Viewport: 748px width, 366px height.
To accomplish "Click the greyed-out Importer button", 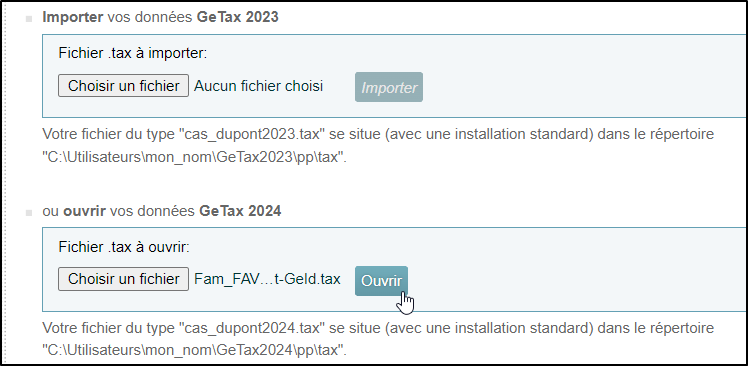I will pos(389,87).
